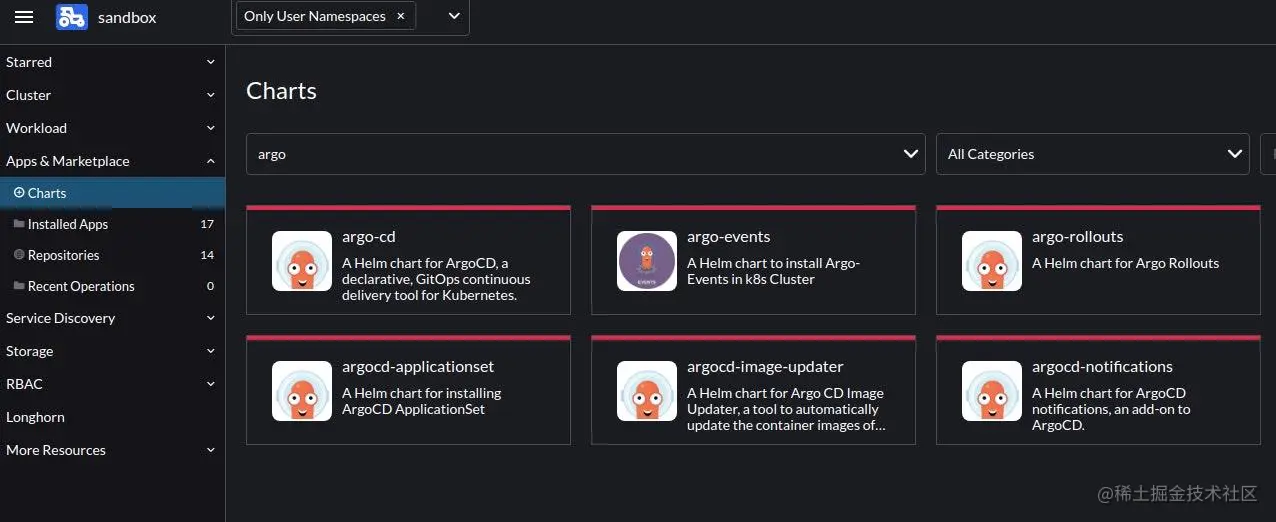Expand the Cluster section

[112, 95]
